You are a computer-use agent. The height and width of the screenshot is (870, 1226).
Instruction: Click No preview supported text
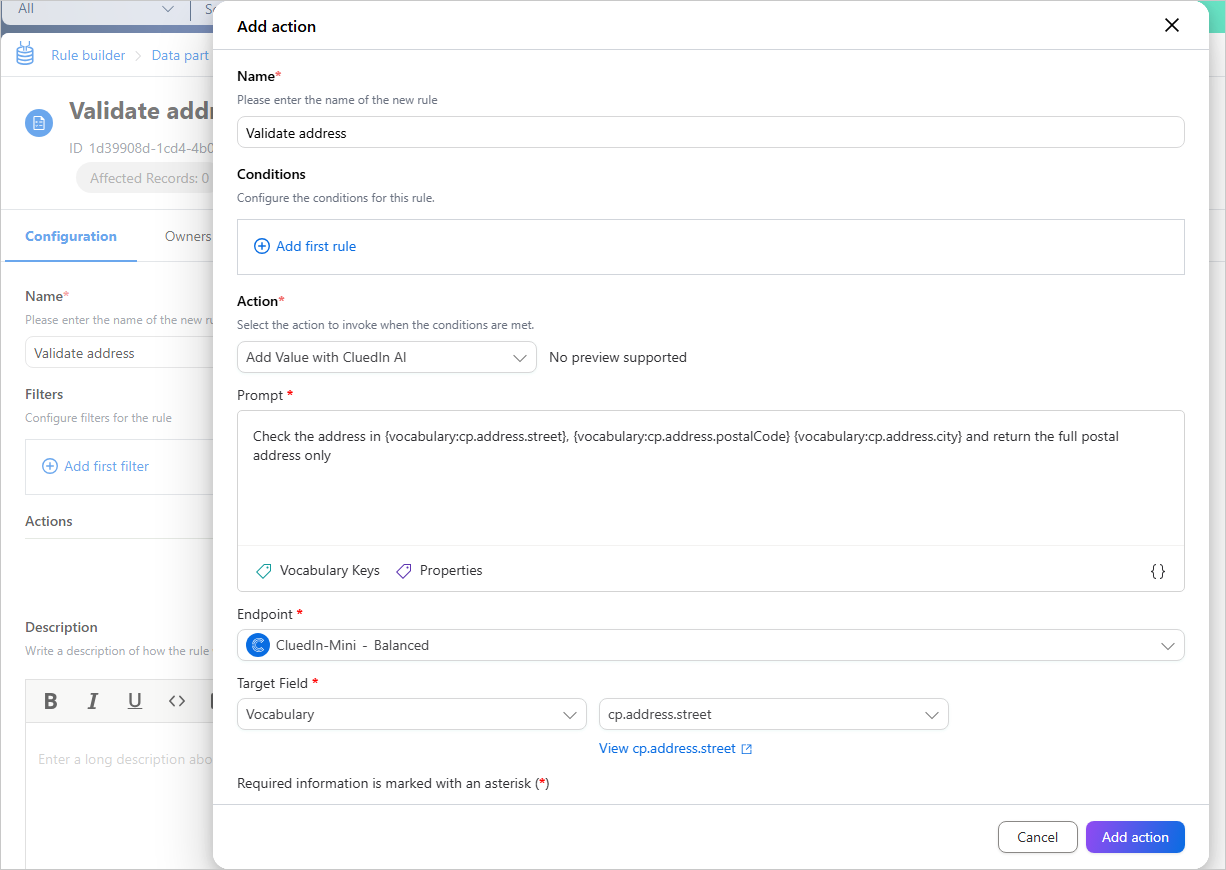point(618,357)
